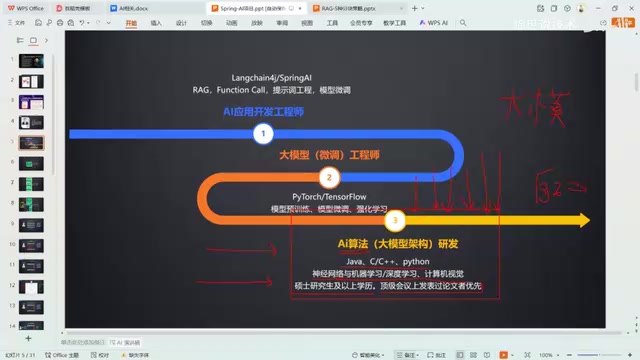Click the Print Preview icon

click(x=71, y=23)
